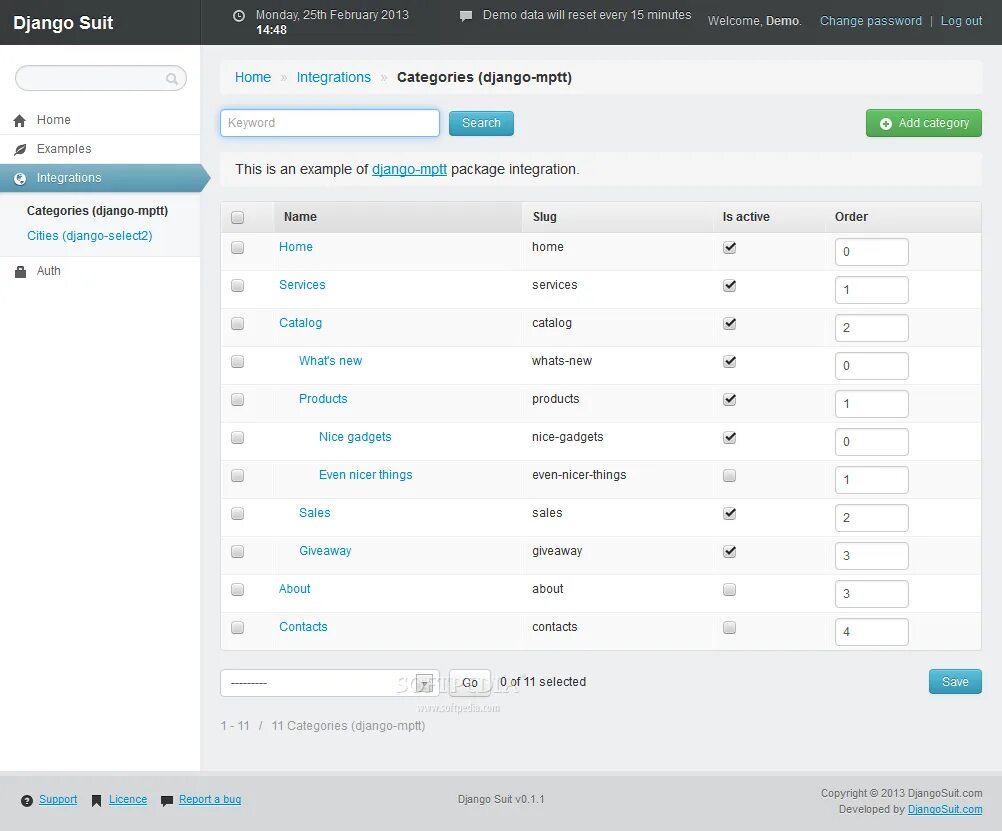
Task: Open the Examples sidebar menu
Action: [x=100, y=149]
